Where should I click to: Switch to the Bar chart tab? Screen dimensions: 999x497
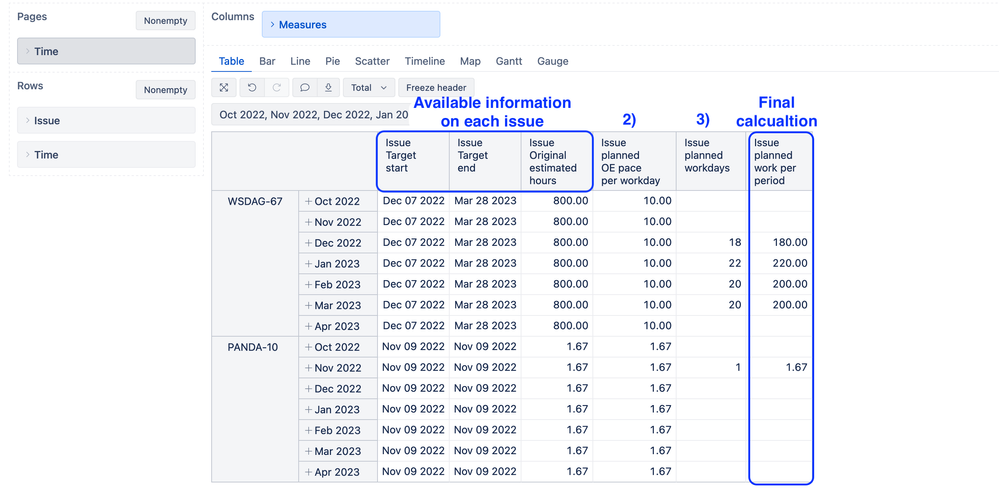(268, 61)
